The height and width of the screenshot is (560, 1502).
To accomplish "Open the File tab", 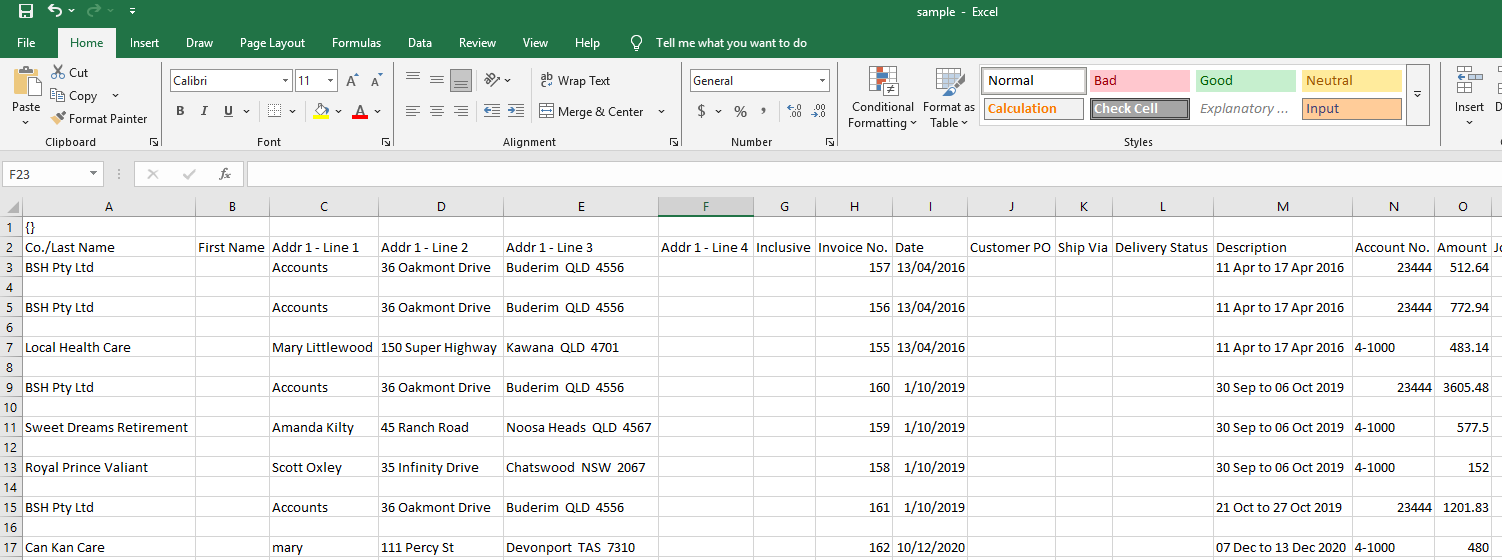I will [26, 43].
